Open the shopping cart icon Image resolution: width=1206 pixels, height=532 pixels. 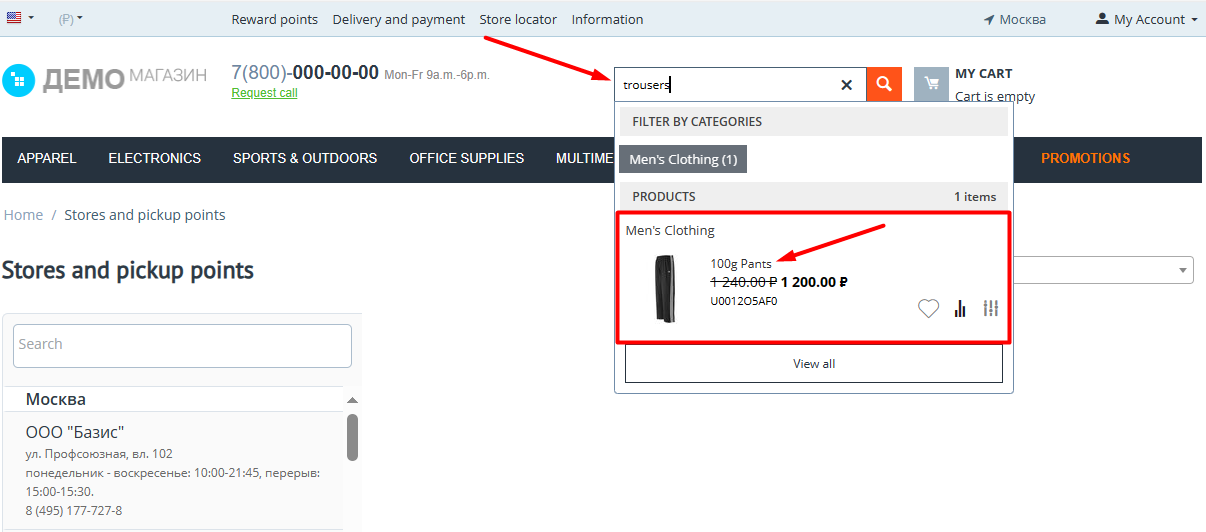(x=931, y=84)
